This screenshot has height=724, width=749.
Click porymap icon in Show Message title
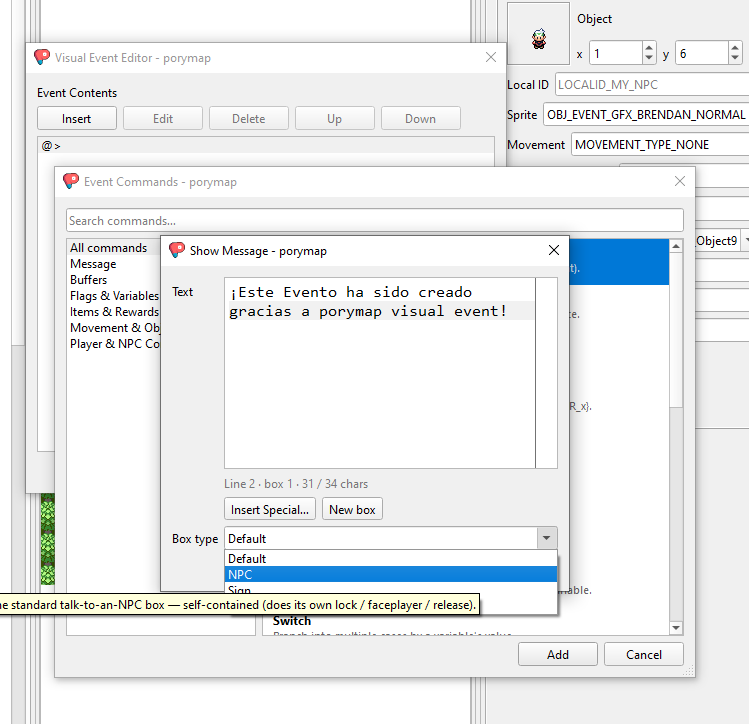click(177, 250)
